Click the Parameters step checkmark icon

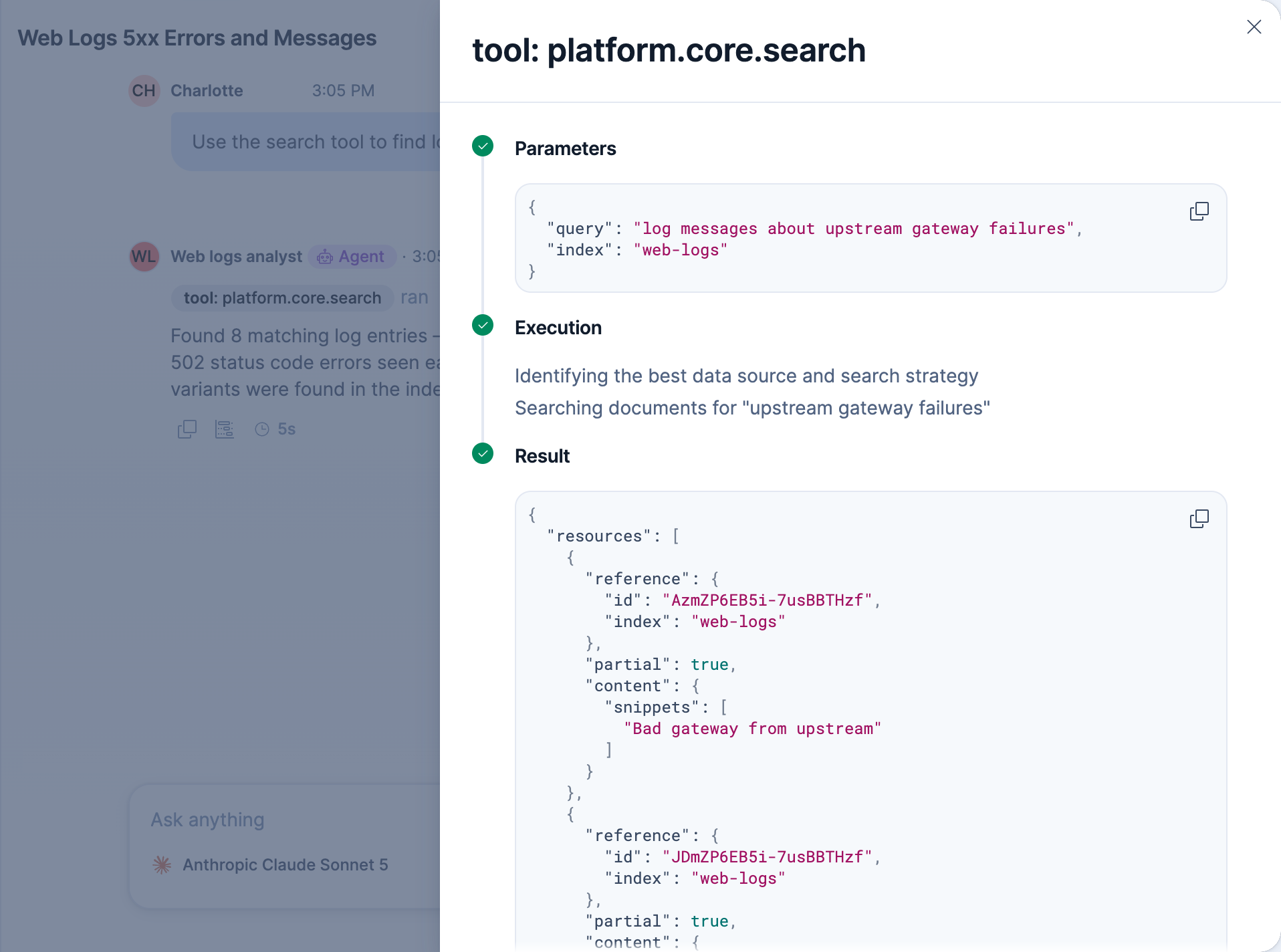[x=483, y=146]
